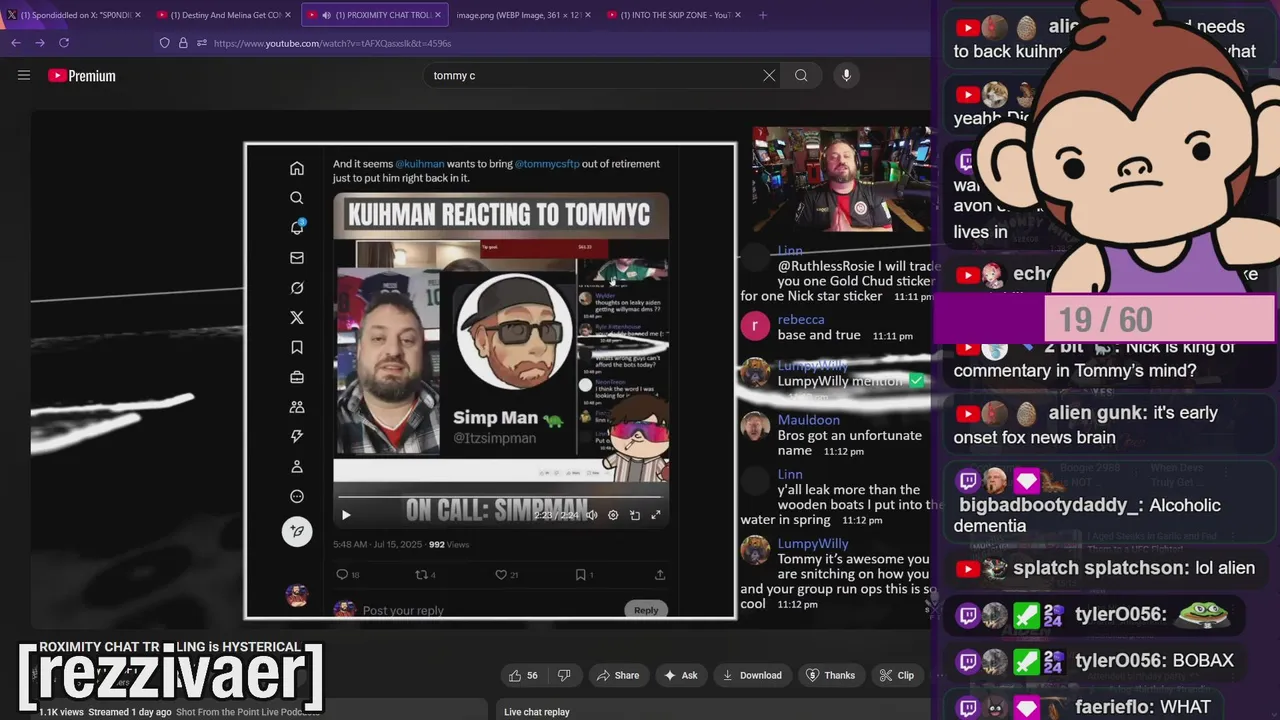The width and height of the screenshot is (1280, 720).
Task: Click Home icon in the X sidebar
Action: click(x=297, y=169)
